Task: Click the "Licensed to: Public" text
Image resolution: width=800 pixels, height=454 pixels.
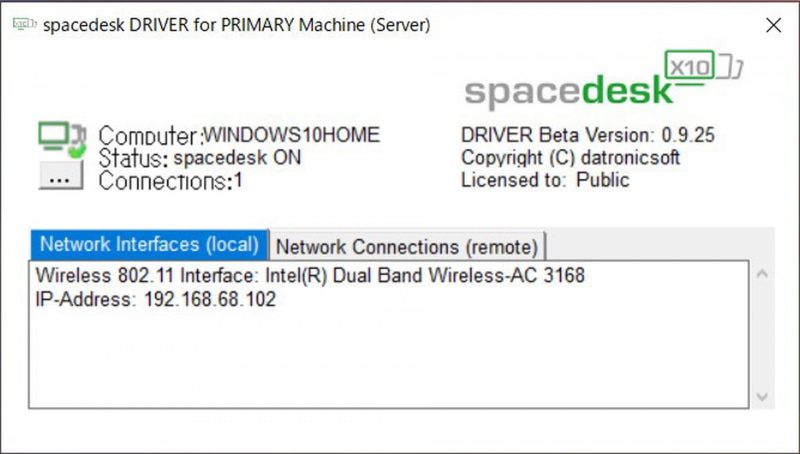Action: pos(545,181)
